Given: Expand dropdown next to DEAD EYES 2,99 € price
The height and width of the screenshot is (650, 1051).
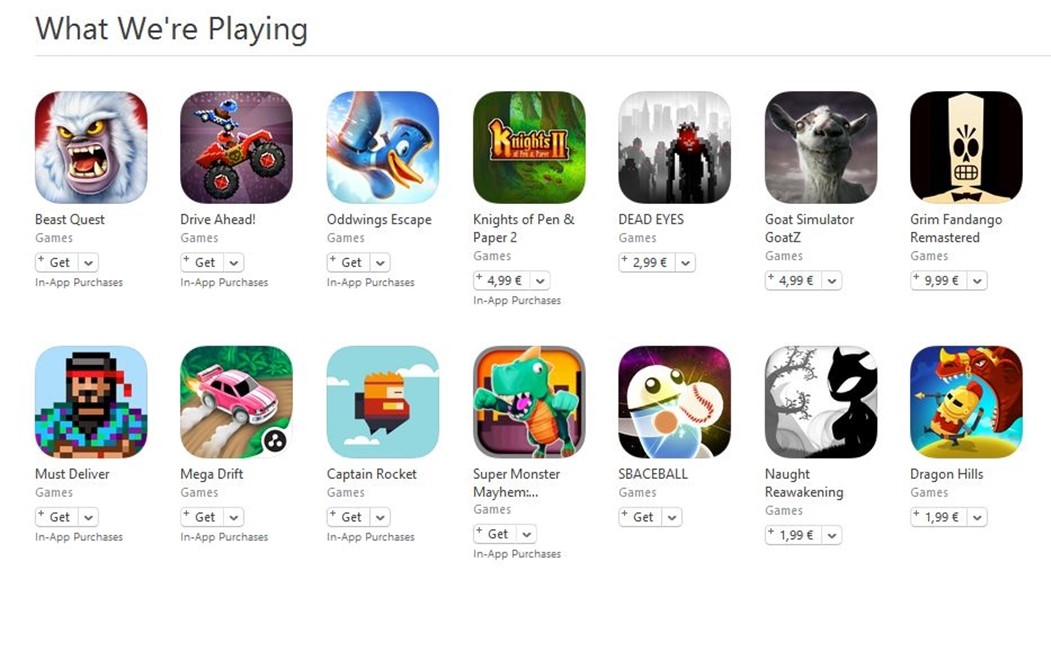Looking at the screenshot, I should [685, 263].
